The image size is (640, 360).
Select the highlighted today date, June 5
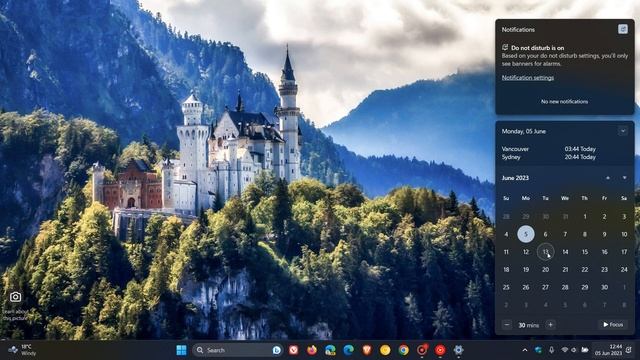click(526, 234)
